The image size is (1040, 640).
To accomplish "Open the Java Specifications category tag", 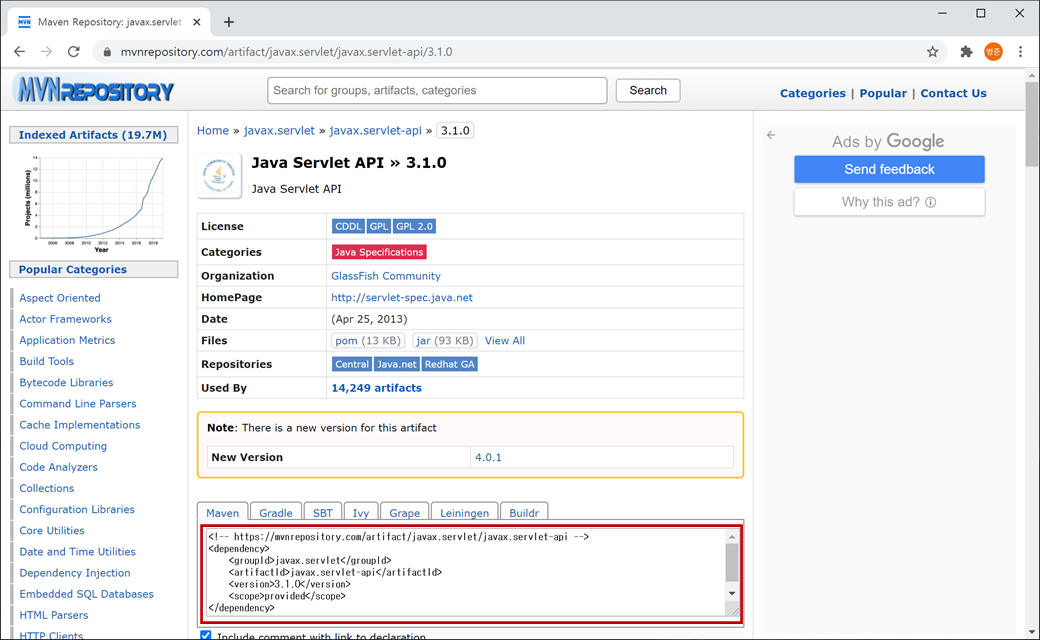I will point(379,252).
